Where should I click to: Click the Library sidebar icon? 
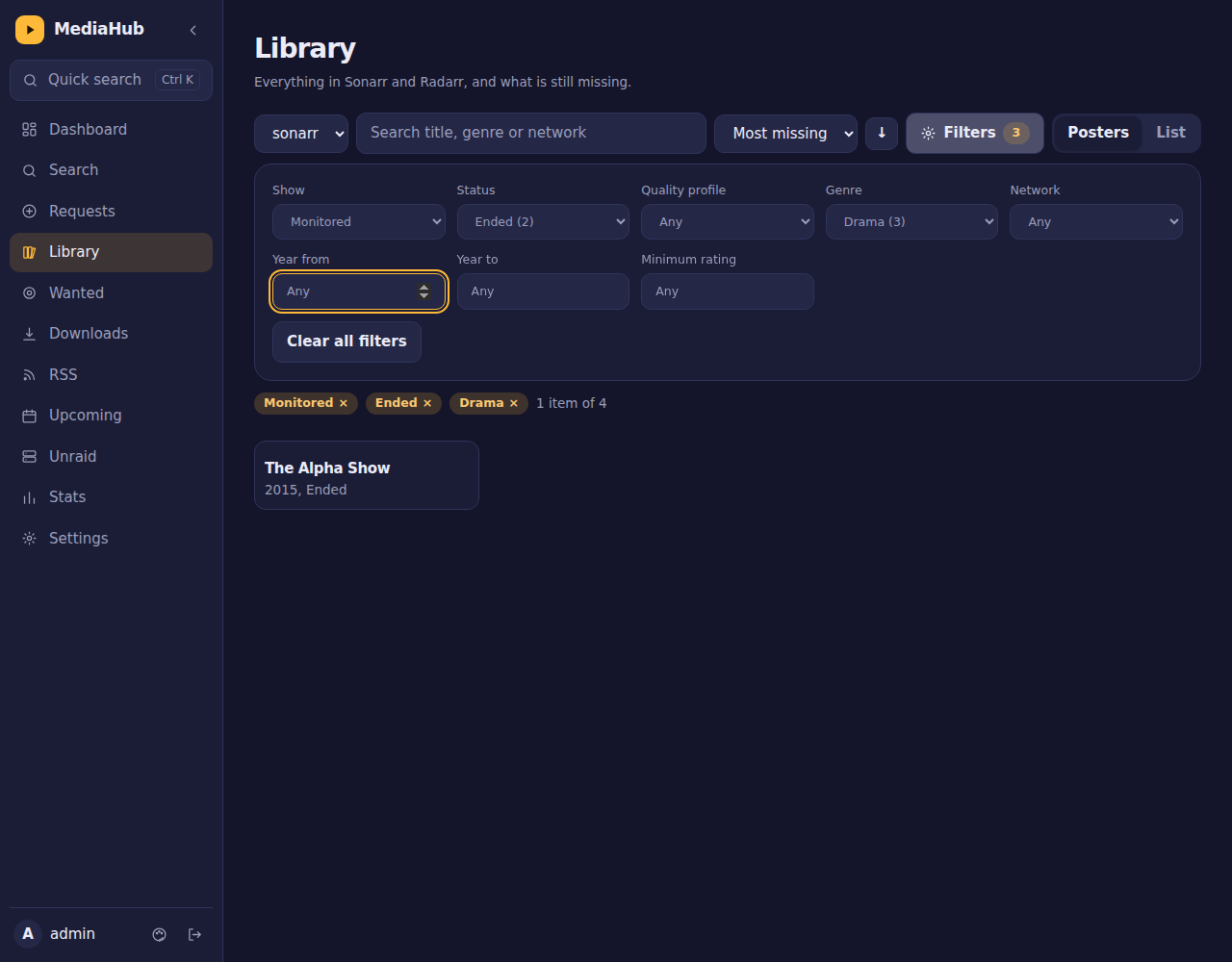(x=30, y=252)
